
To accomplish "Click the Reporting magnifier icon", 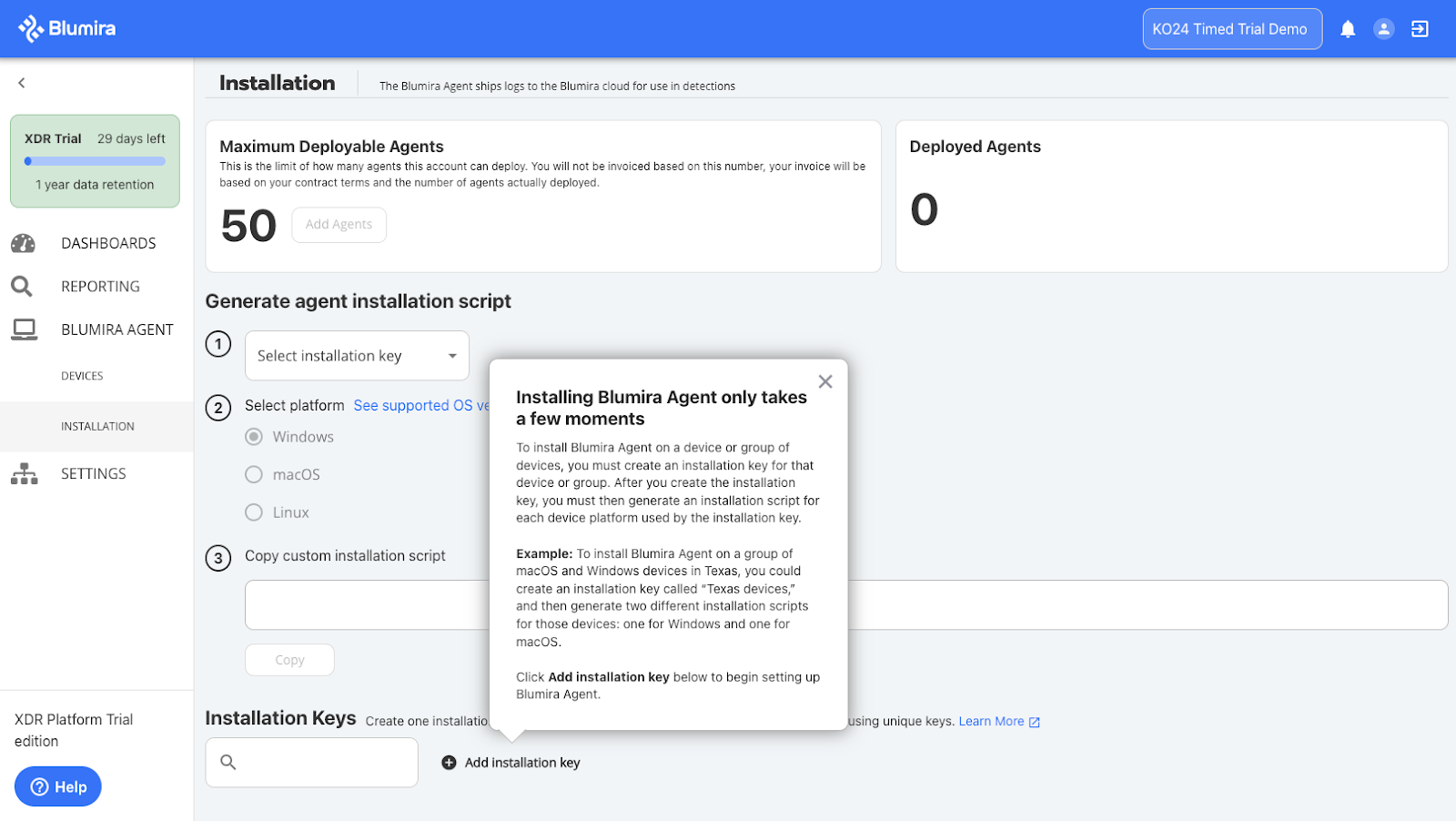I will (22, 287).
